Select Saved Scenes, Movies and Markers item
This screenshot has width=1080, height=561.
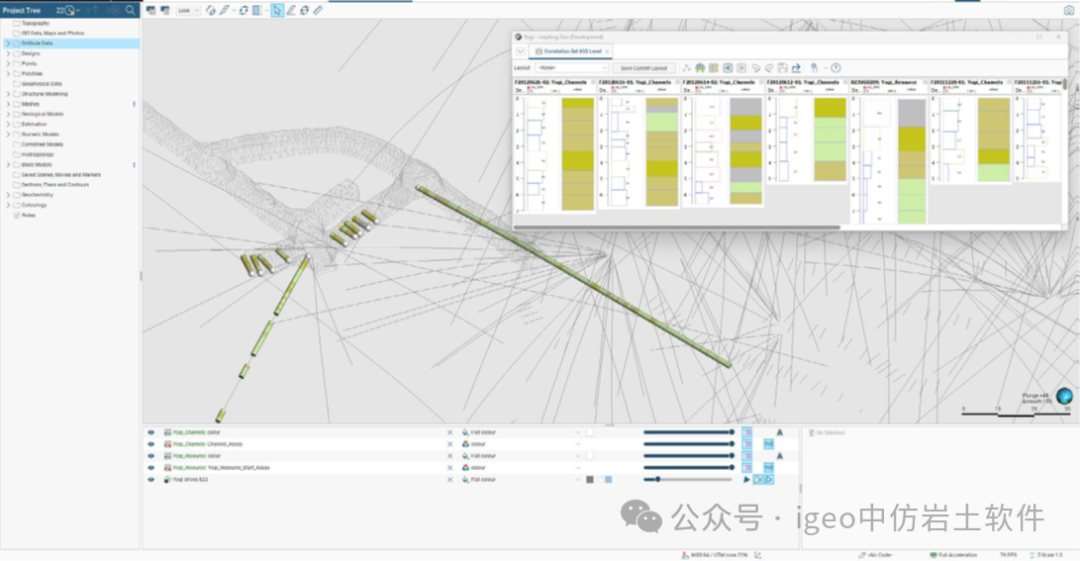[x=60, y=175]
